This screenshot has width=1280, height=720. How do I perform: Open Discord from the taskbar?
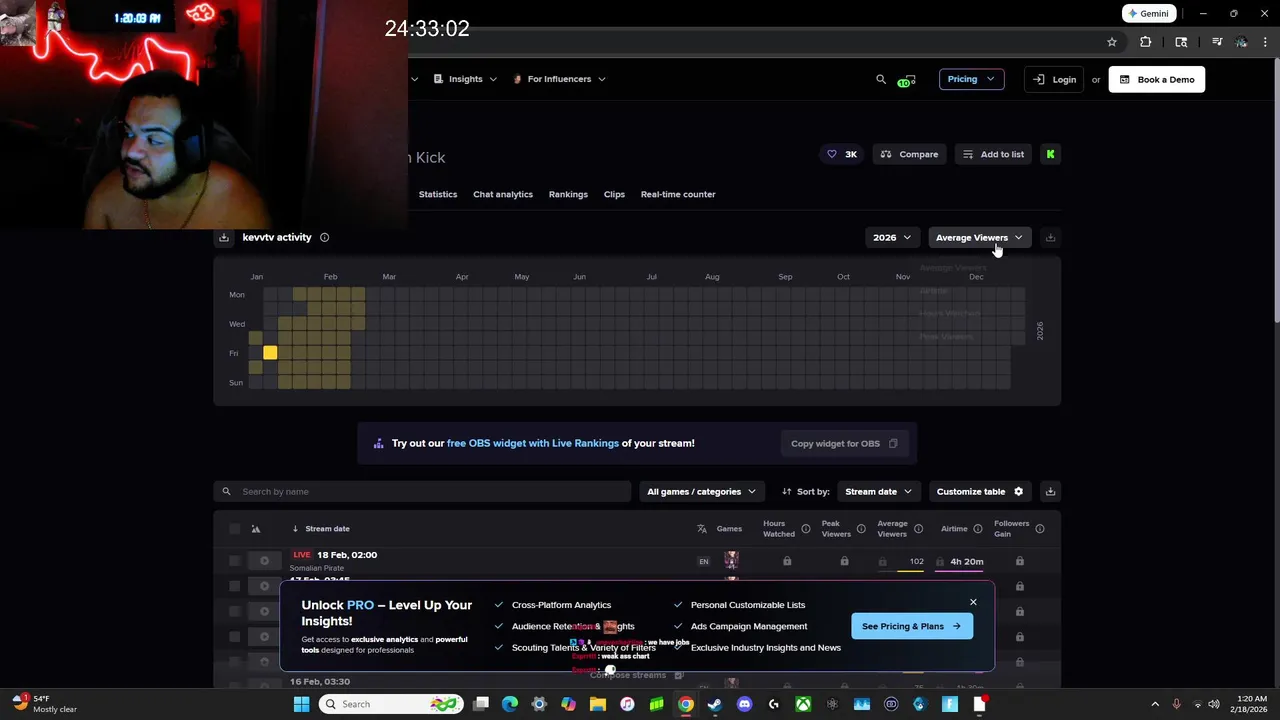(744, 704)
